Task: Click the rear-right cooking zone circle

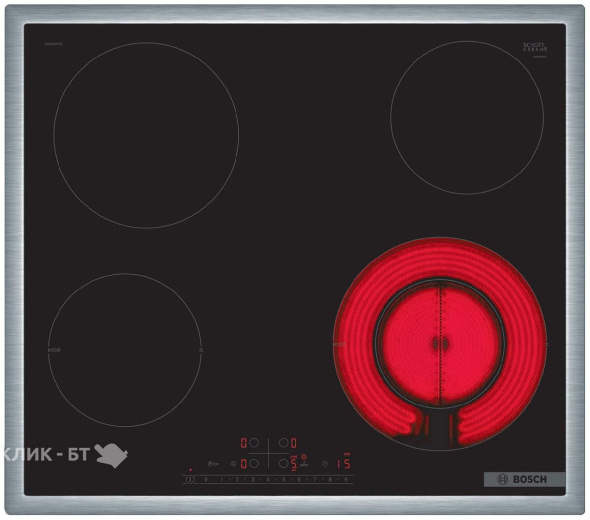Action: [x=467, y=117]
